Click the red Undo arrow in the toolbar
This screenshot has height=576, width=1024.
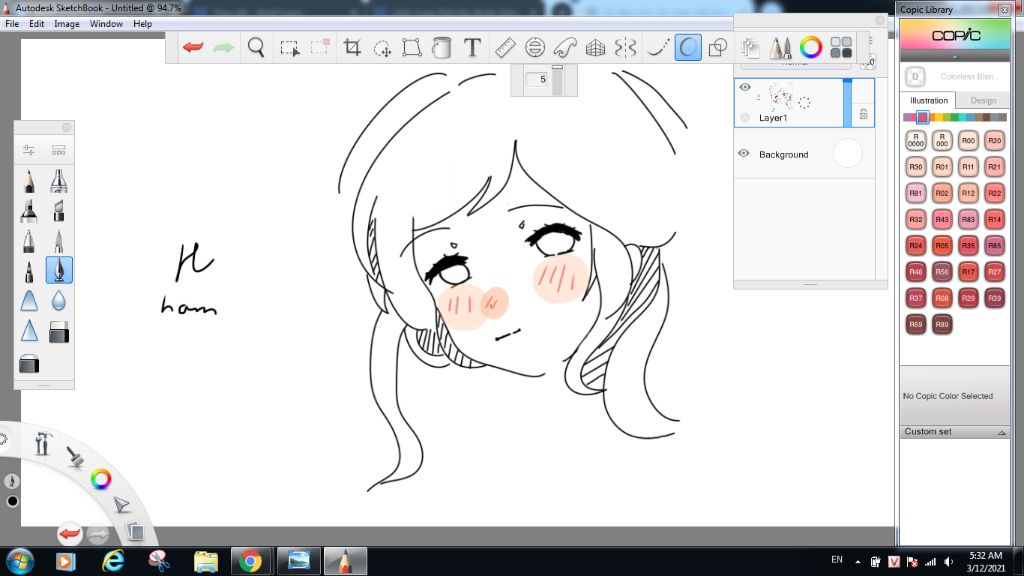[193, 48]
